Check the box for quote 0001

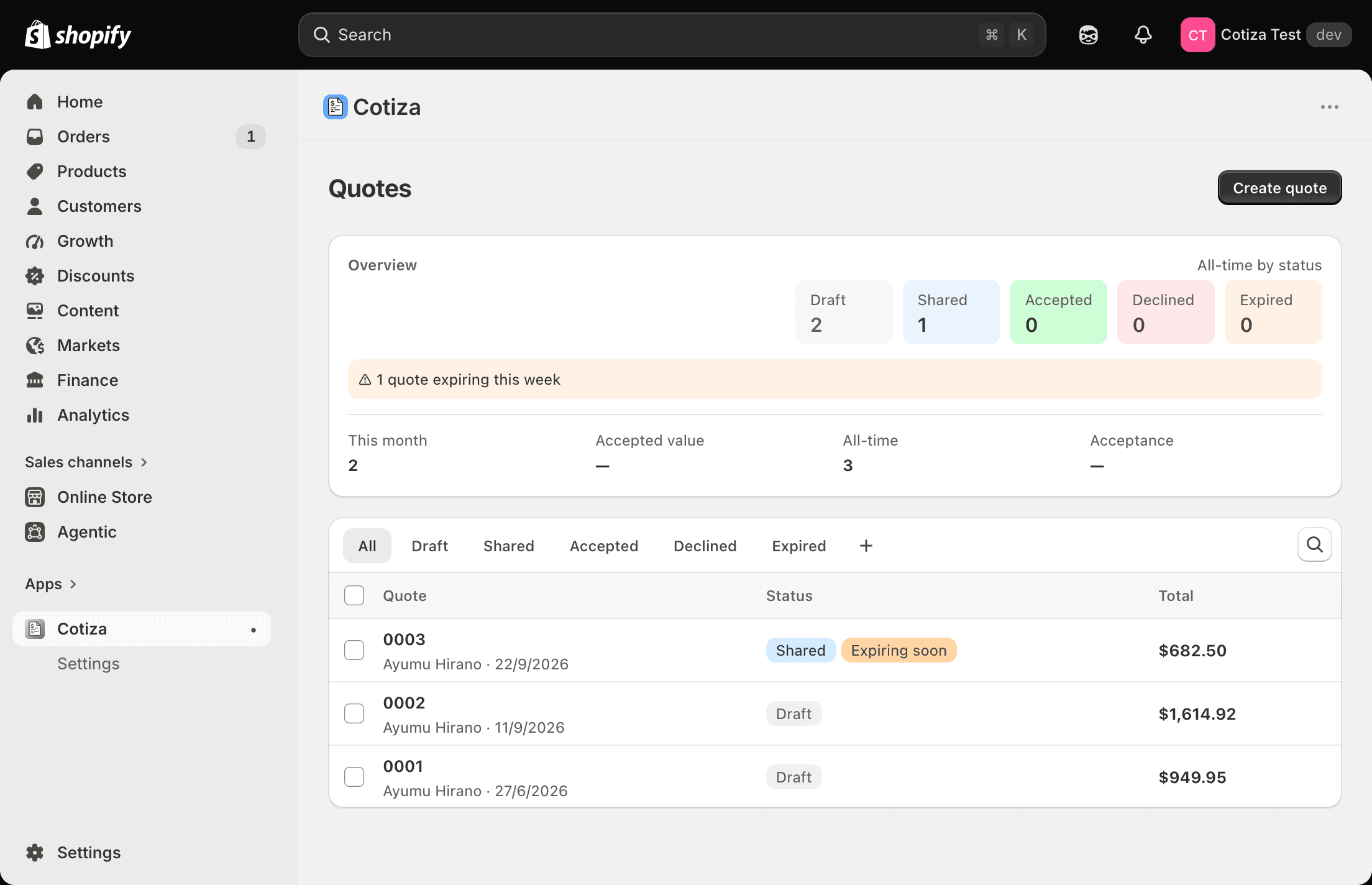(354, 777)
